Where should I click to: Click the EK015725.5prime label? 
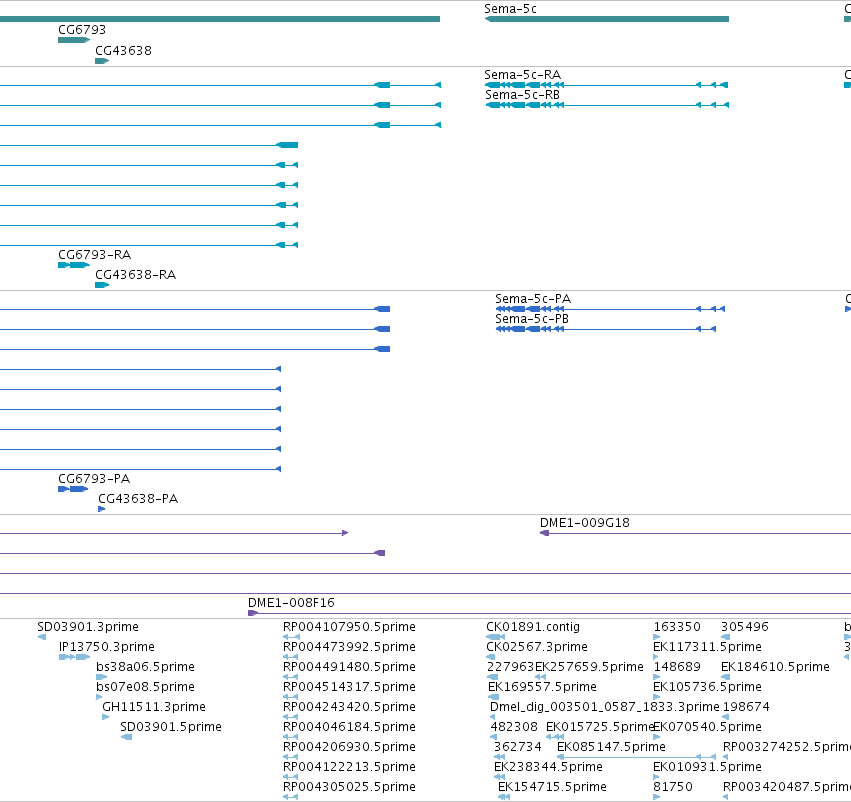tap(599, 727)
